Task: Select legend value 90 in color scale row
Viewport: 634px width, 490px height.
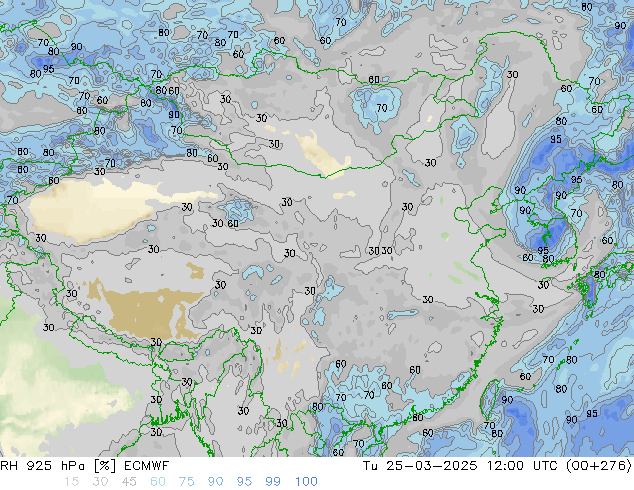Action: pyautogui.click(x=215, y=482)
